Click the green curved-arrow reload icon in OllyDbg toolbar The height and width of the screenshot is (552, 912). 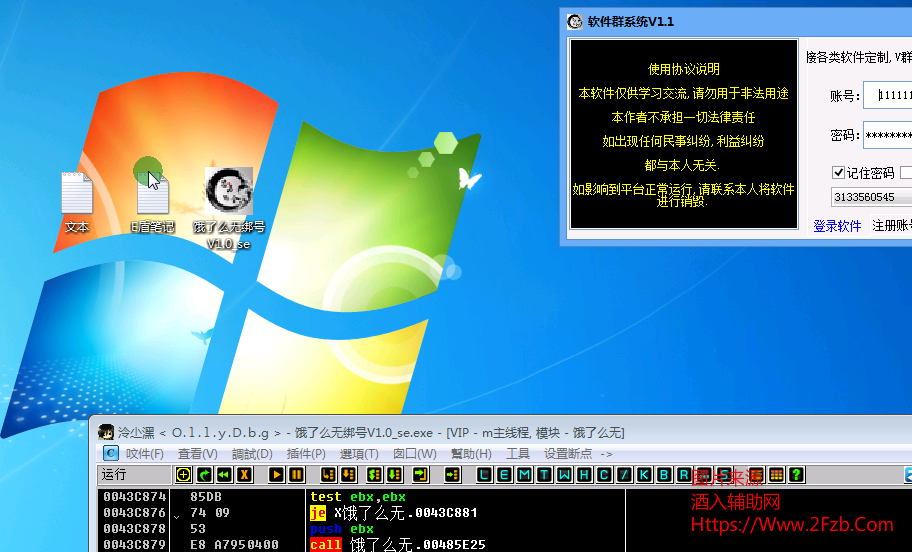coord(204,475)
